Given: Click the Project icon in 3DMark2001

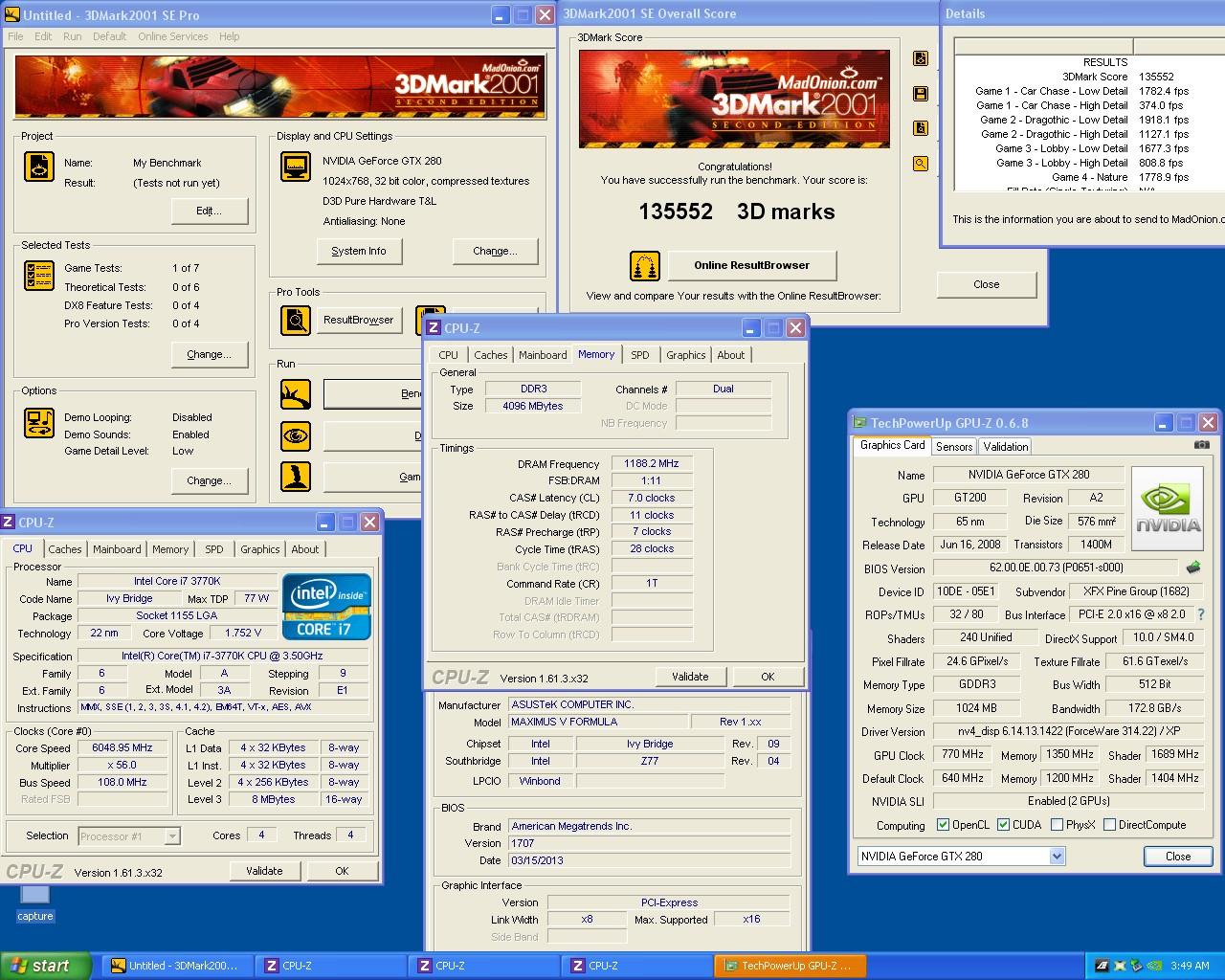Looking at the screenshot, I should (x=38, y=167).
